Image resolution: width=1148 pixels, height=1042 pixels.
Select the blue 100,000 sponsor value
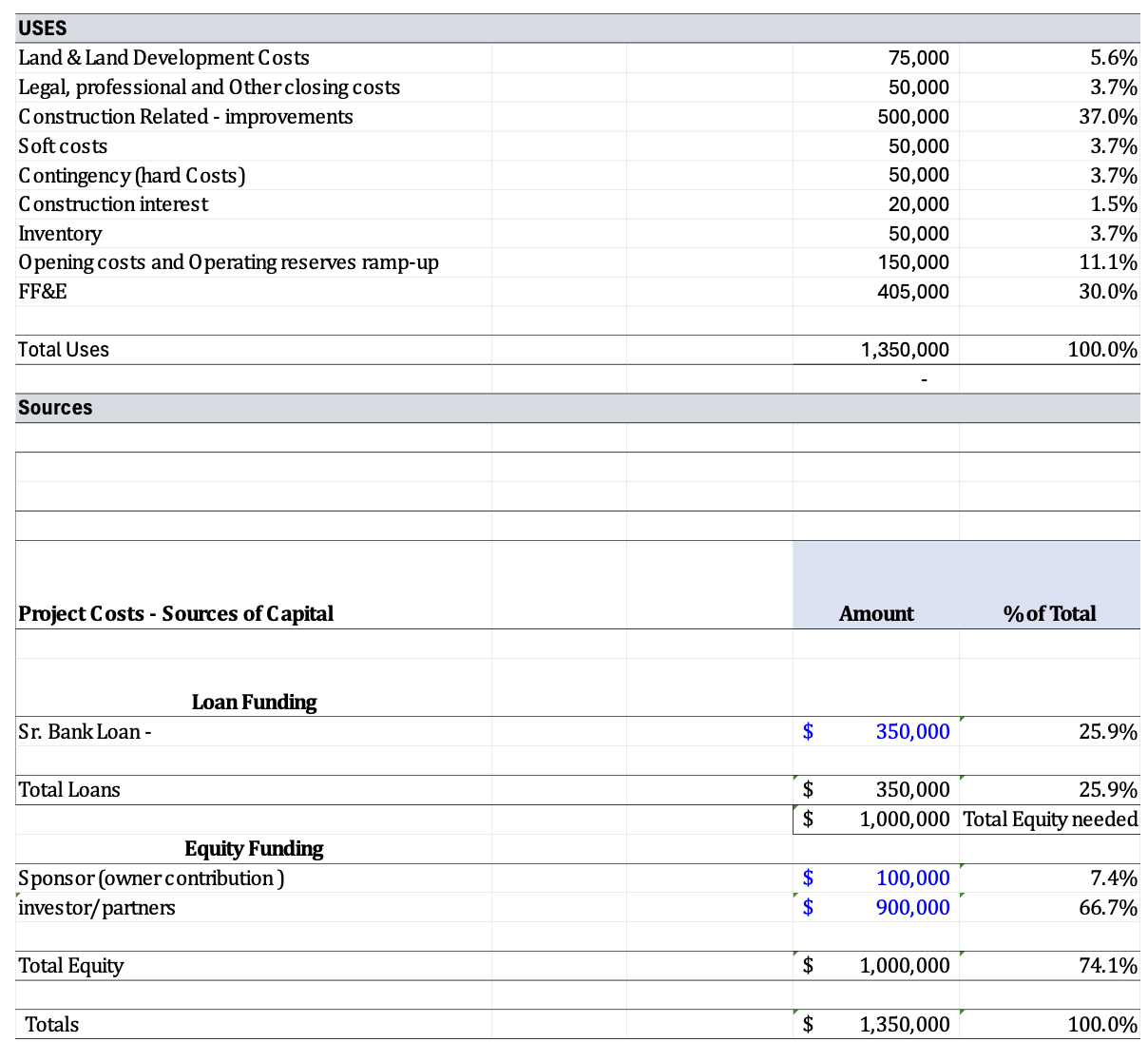[912, 878]
